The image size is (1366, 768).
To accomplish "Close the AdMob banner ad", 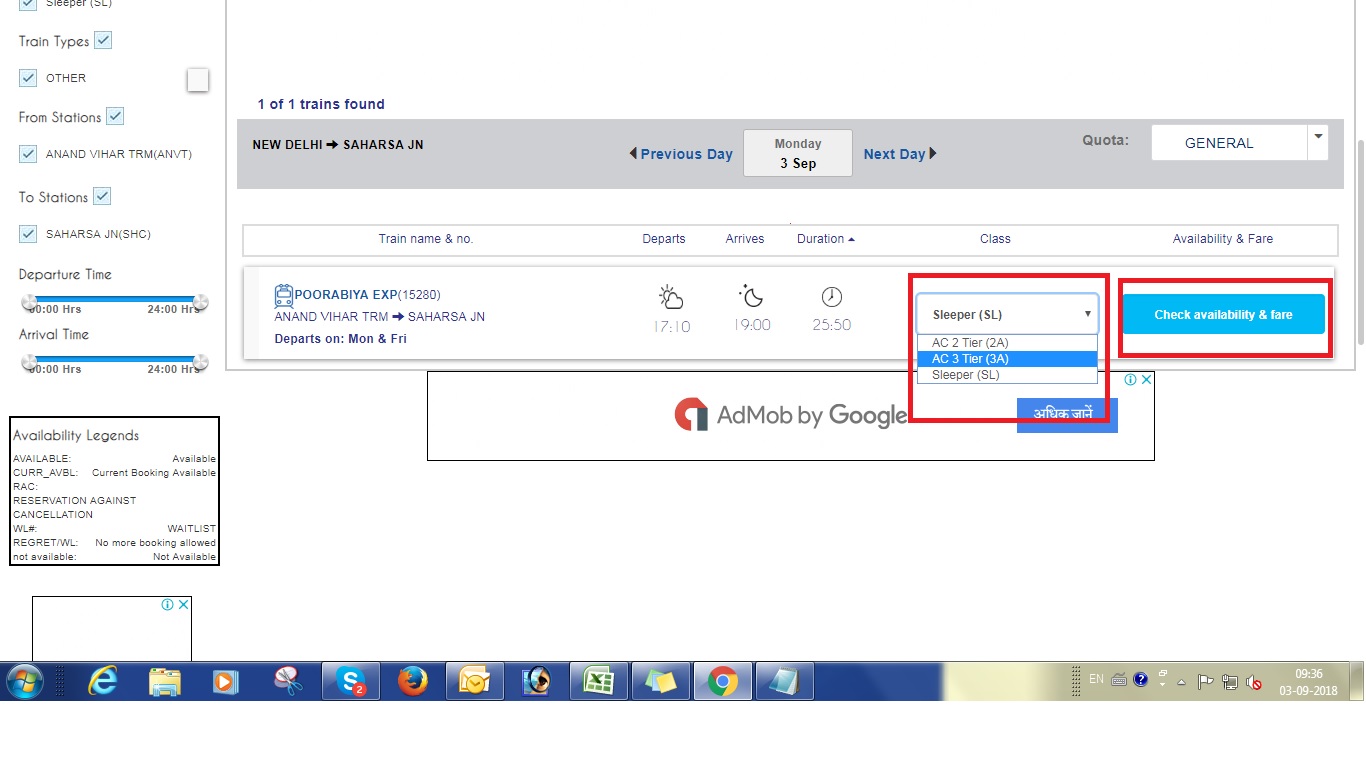I will coord(1146,380).
